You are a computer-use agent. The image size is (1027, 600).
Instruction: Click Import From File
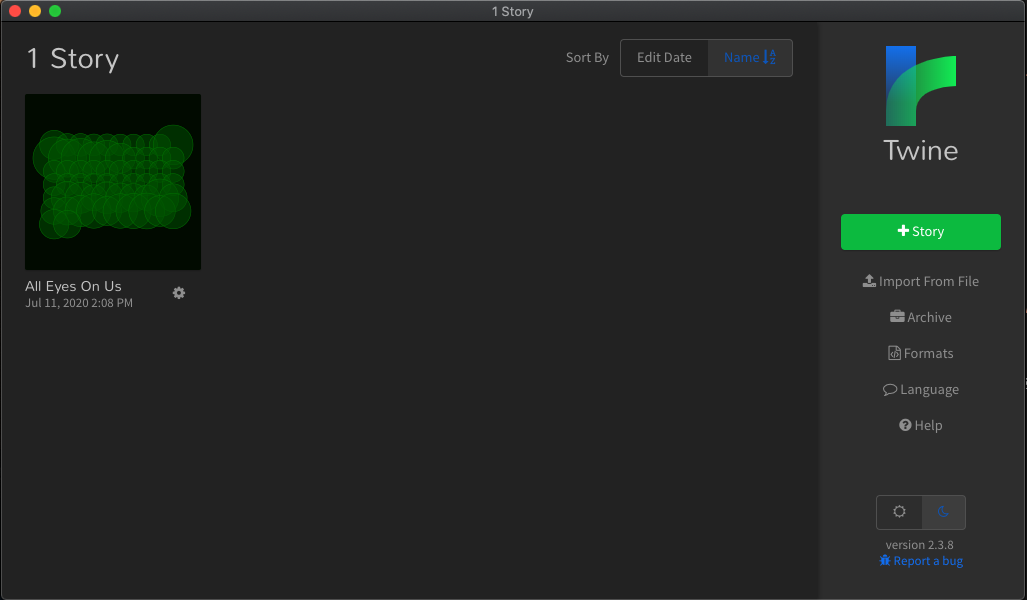920,281
